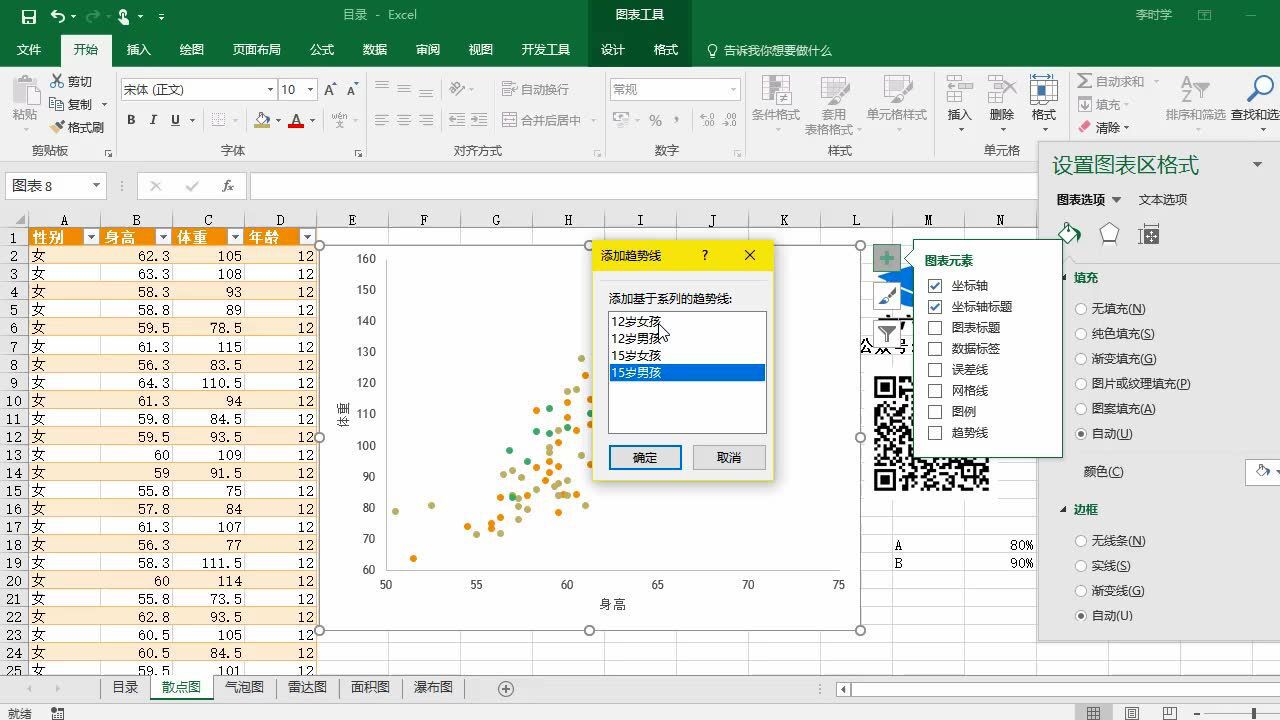Click the Delete cells (删除) icon
1280x720 pixels.
click(1001, 91)
